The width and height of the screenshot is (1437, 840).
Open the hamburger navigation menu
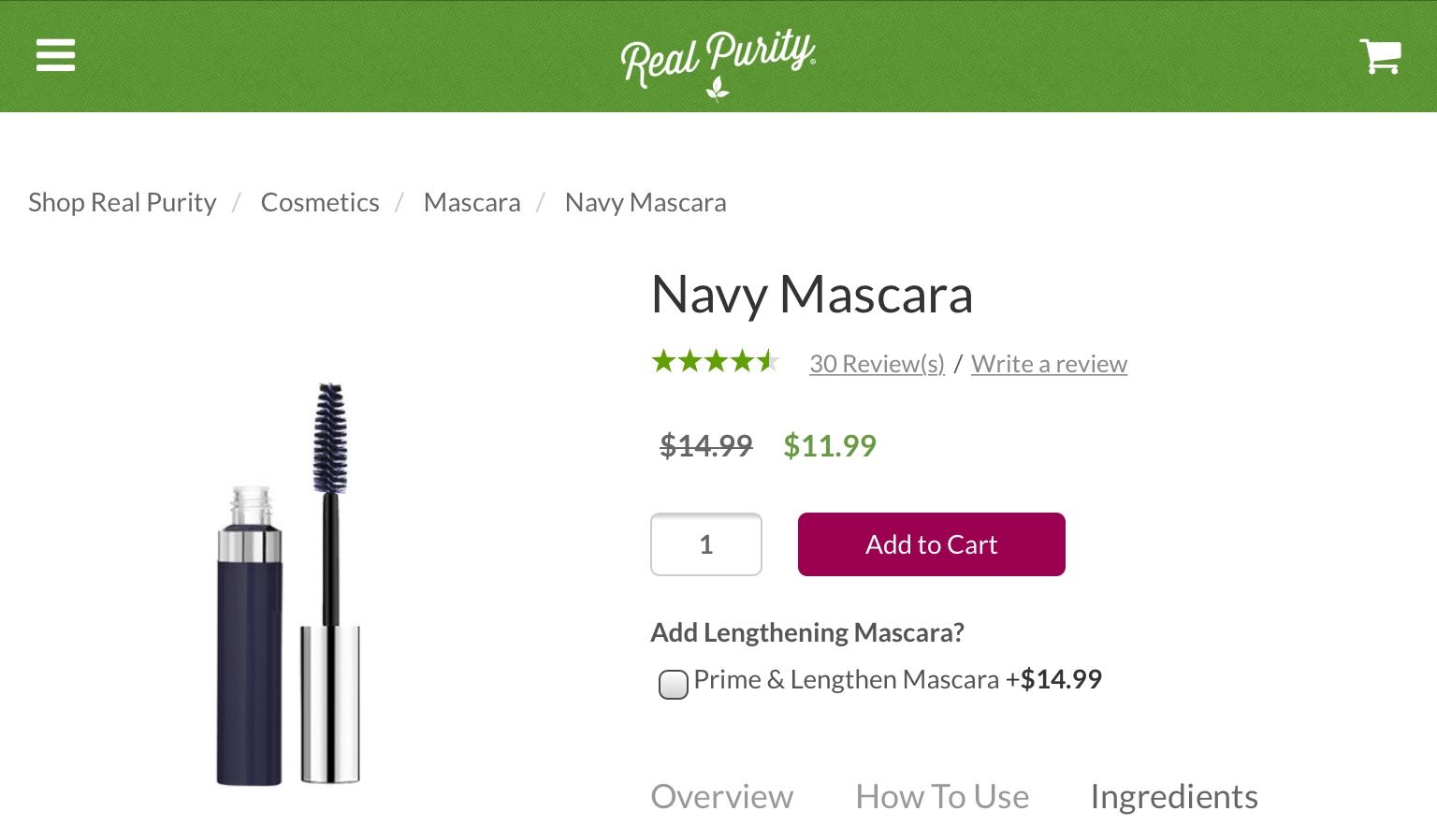(x=55, y=55)
